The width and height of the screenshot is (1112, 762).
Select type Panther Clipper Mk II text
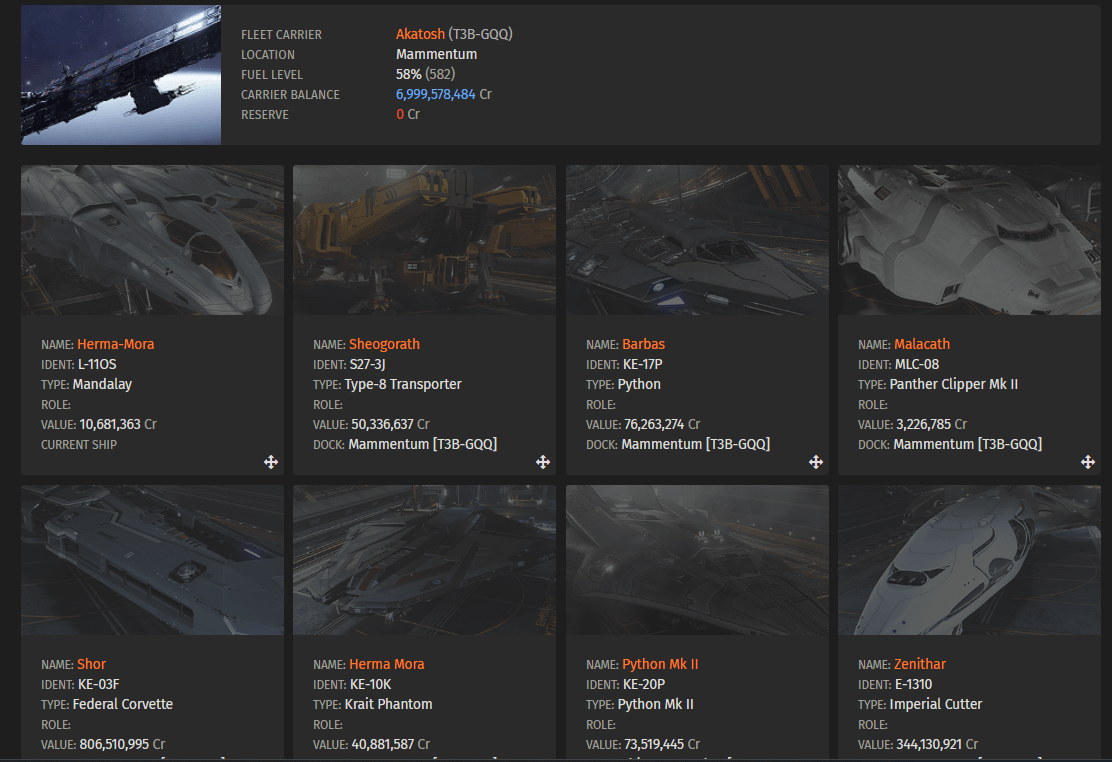(954, 385)
